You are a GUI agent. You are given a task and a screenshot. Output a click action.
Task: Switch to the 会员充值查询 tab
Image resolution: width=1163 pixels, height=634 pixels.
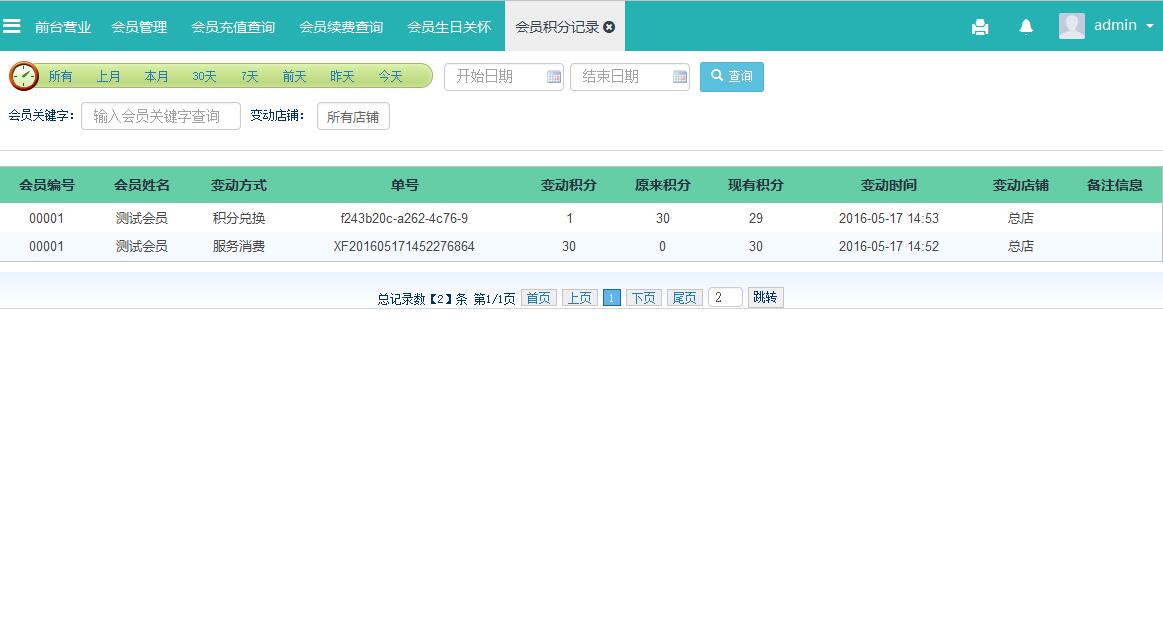point(233,27)
